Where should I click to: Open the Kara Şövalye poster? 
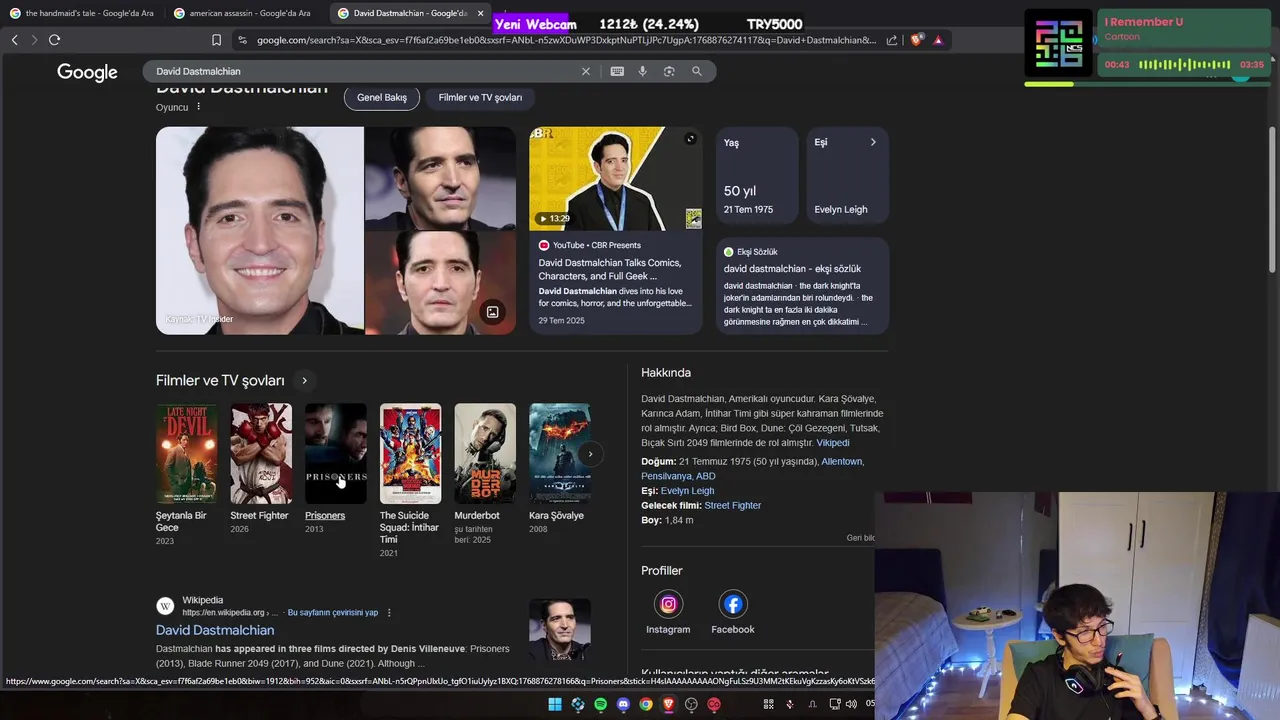pyautogui.click(x=560, y=453)
